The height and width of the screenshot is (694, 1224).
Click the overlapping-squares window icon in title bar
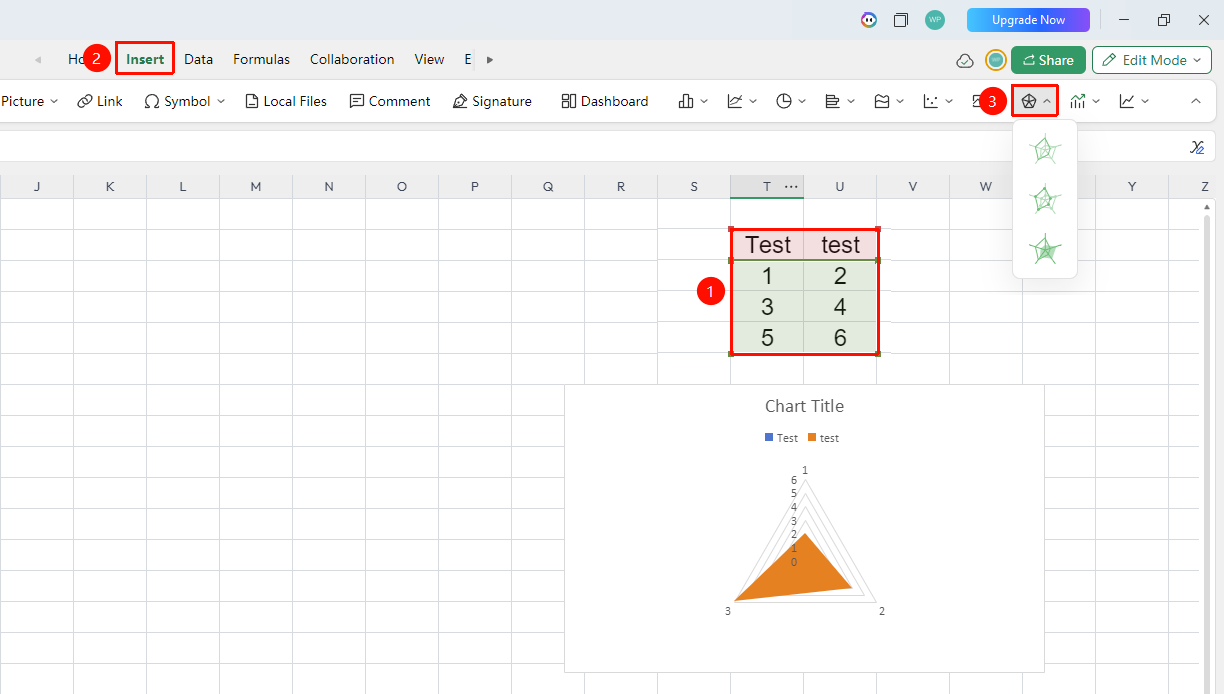[901, 20]
